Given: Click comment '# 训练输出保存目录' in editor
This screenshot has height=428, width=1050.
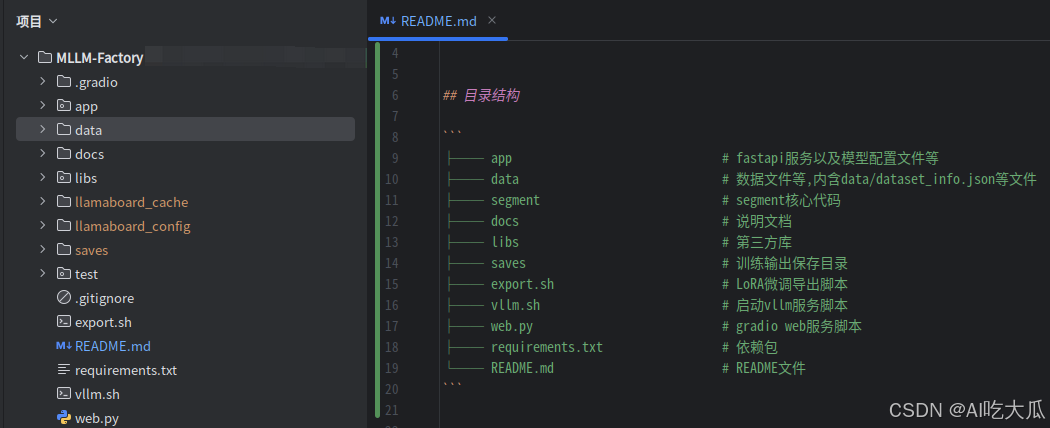Looking at the screenshot, I should coord(785,263).
